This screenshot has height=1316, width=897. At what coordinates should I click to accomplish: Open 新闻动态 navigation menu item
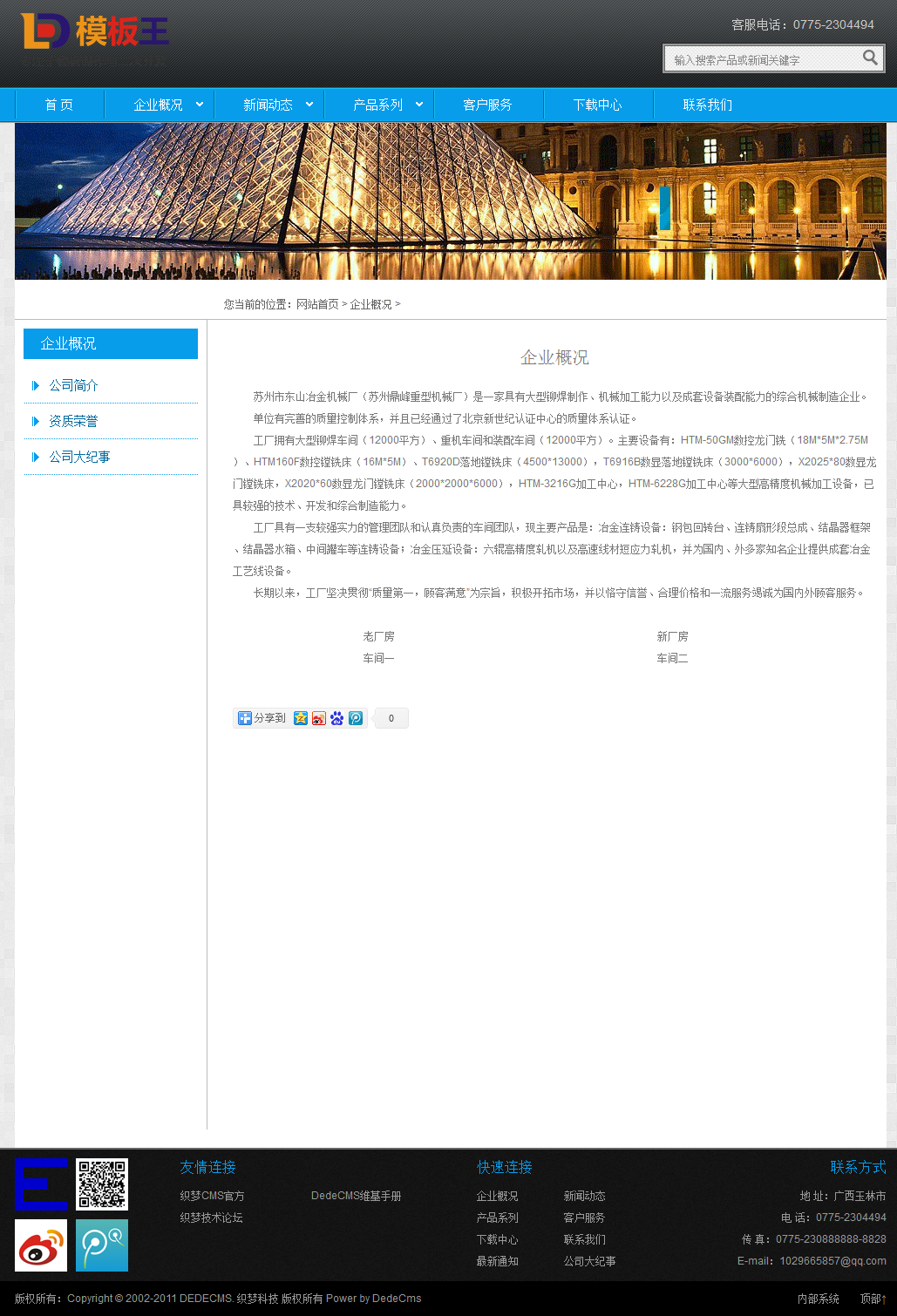tap(268, 105)
